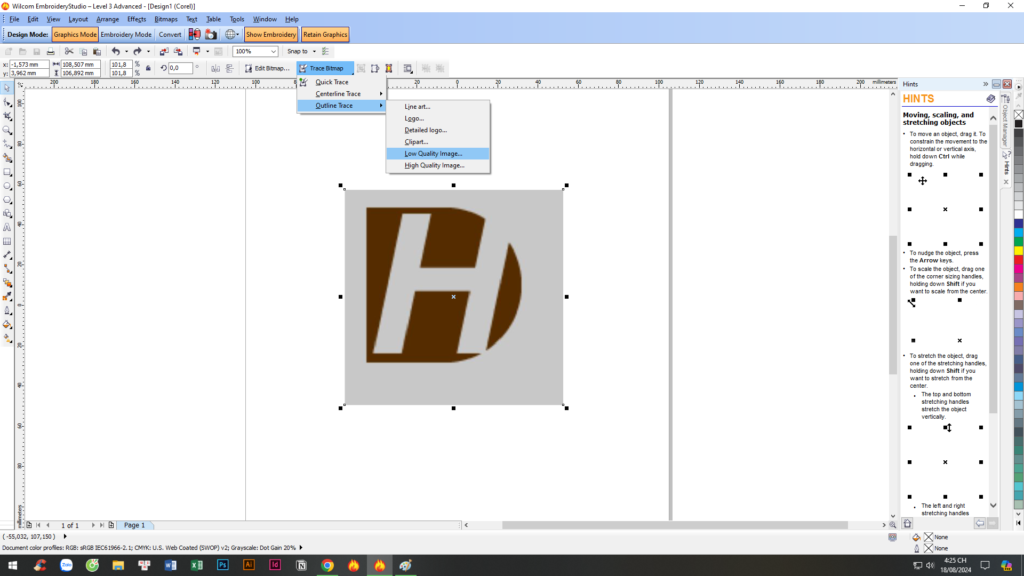
Task: Click the Import icon in the toolbar
Action: 163,51
